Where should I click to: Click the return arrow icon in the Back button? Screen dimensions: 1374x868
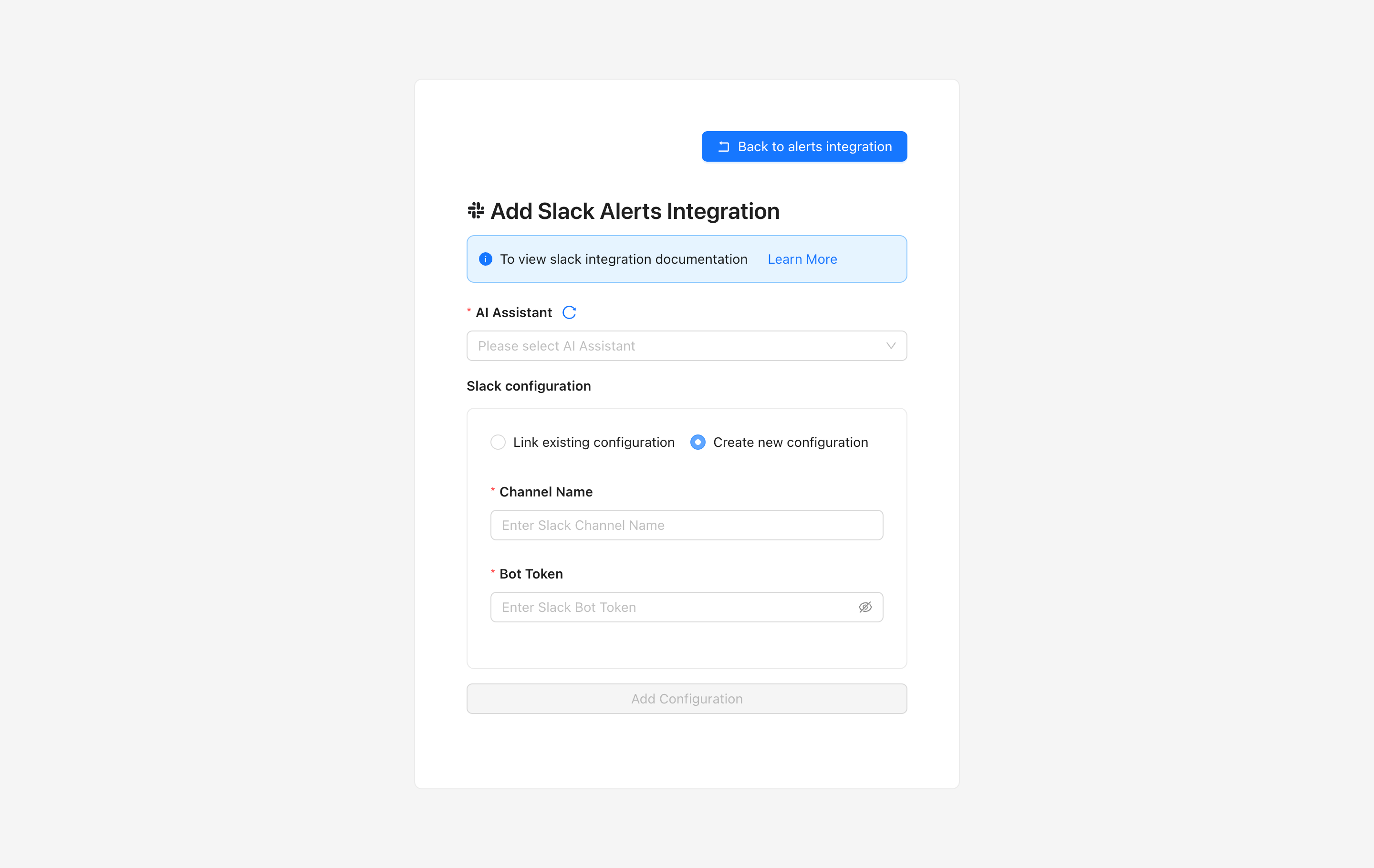click(724, 147)
